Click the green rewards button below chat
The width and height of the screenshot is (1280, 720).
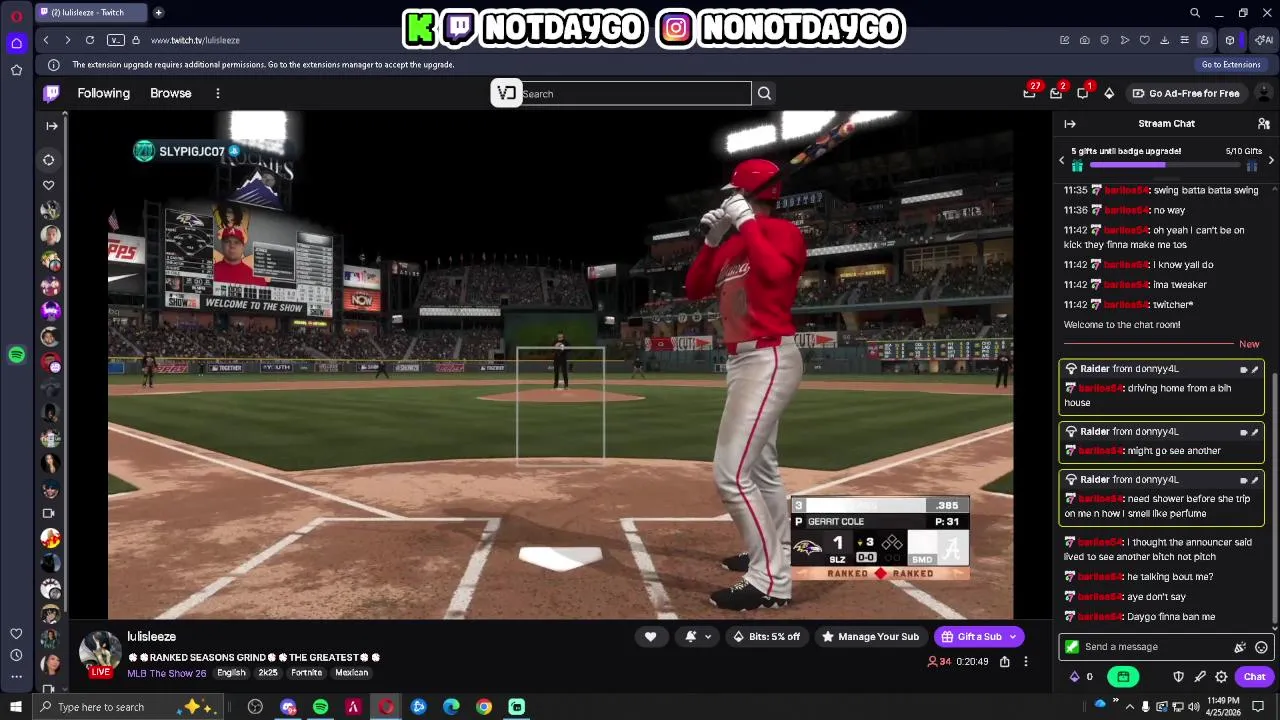[1123, 677]
